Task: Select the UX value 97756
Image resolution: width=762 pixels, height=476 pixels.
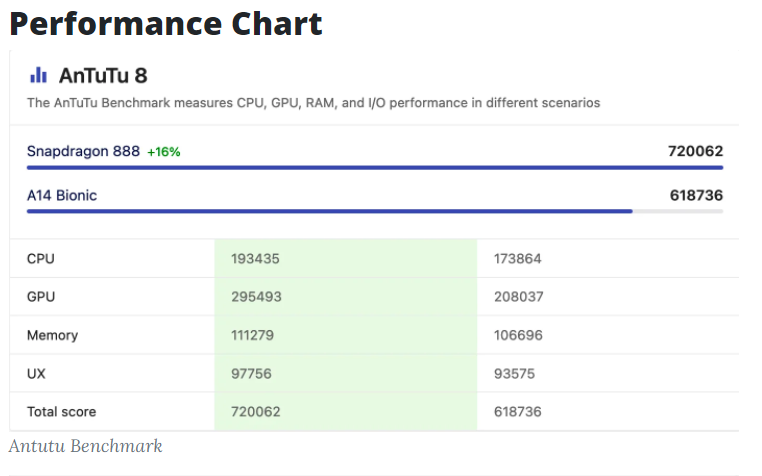Action: click(251, 374)
